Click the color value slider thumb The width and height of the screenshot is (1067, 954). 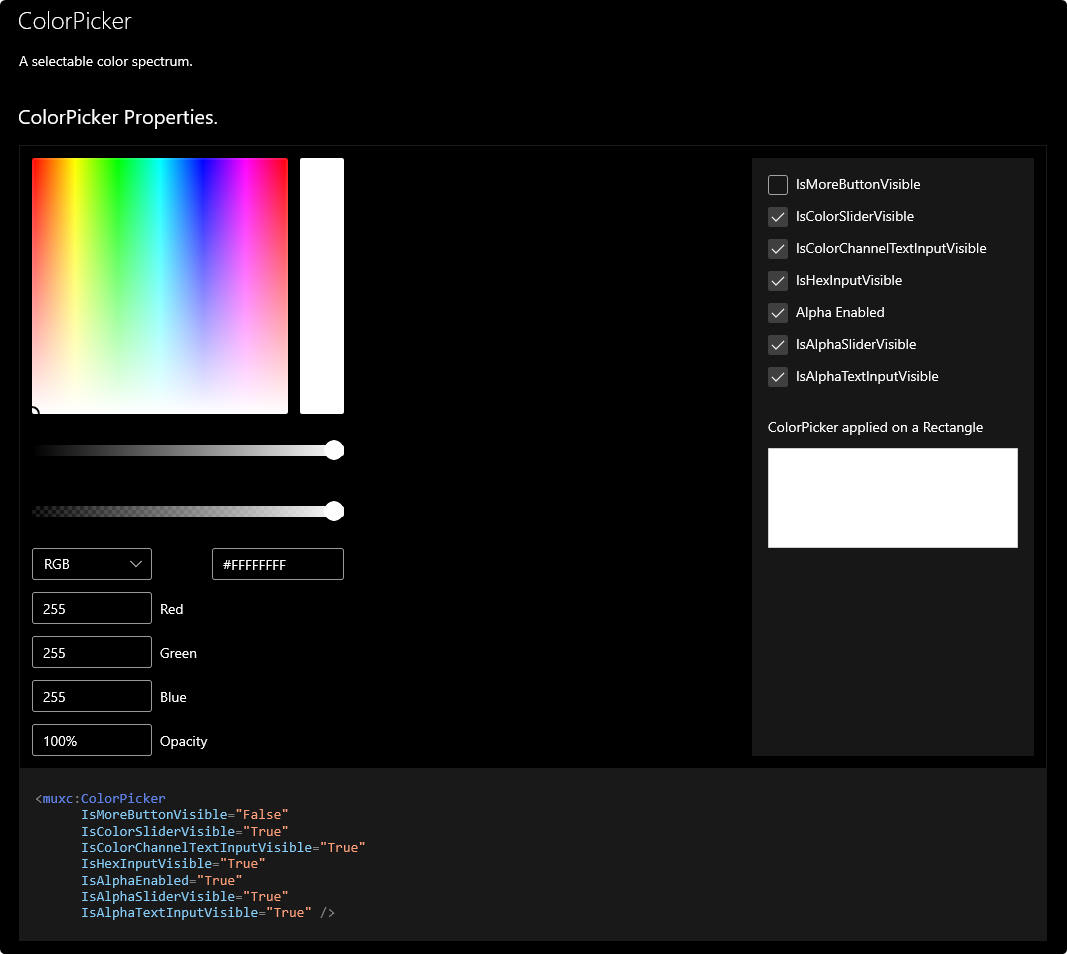click(x=334, y=450)
